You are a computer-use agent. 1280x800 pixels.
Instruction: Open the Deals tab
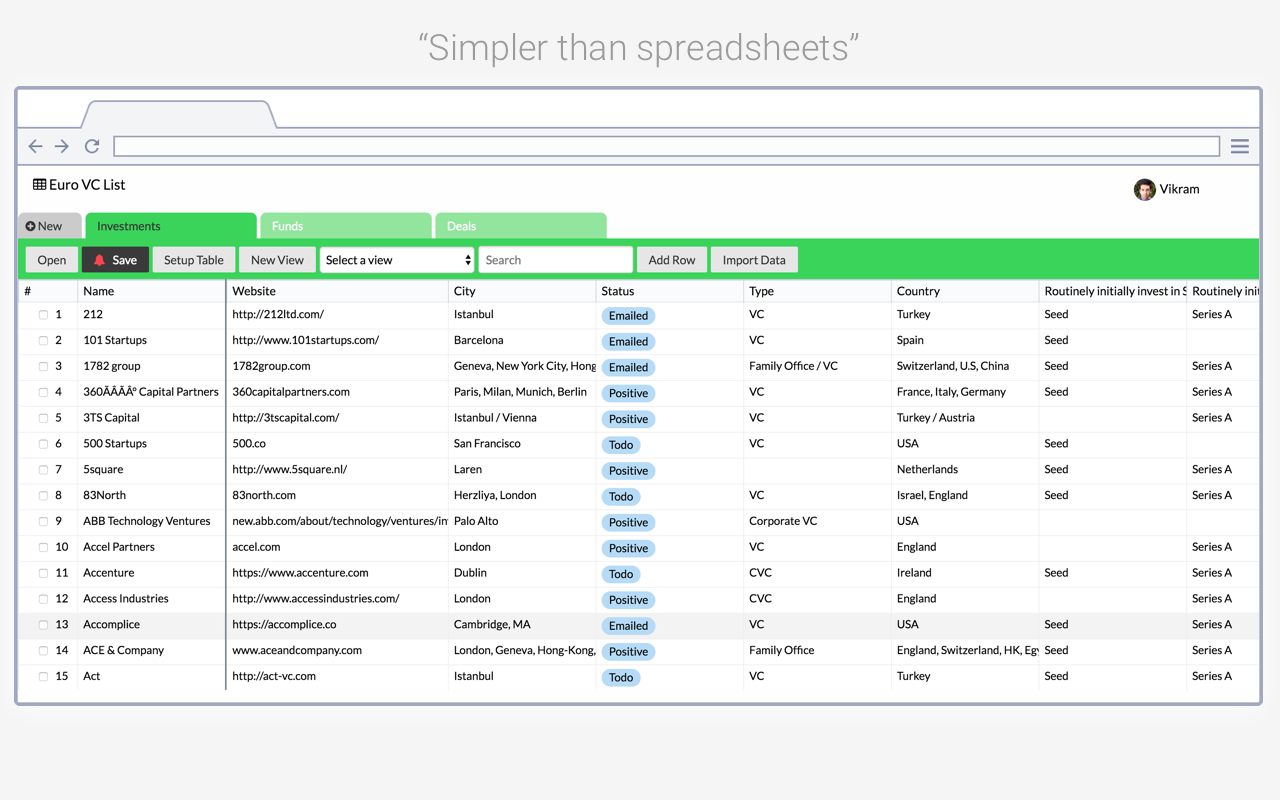[x=521, y=226]
